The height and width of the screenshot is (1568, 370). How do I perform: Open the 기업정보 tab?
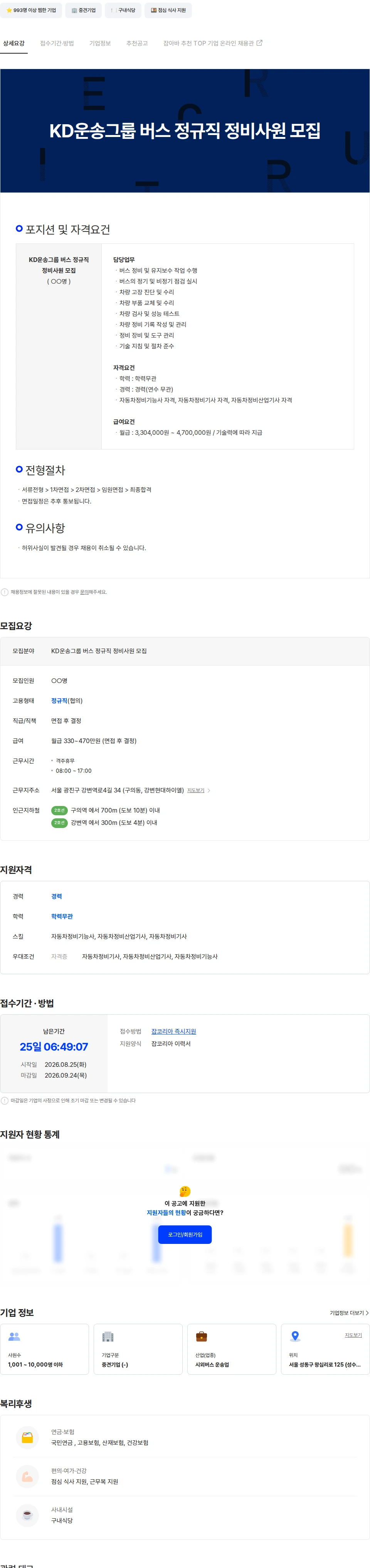click(x=100, y=43)
